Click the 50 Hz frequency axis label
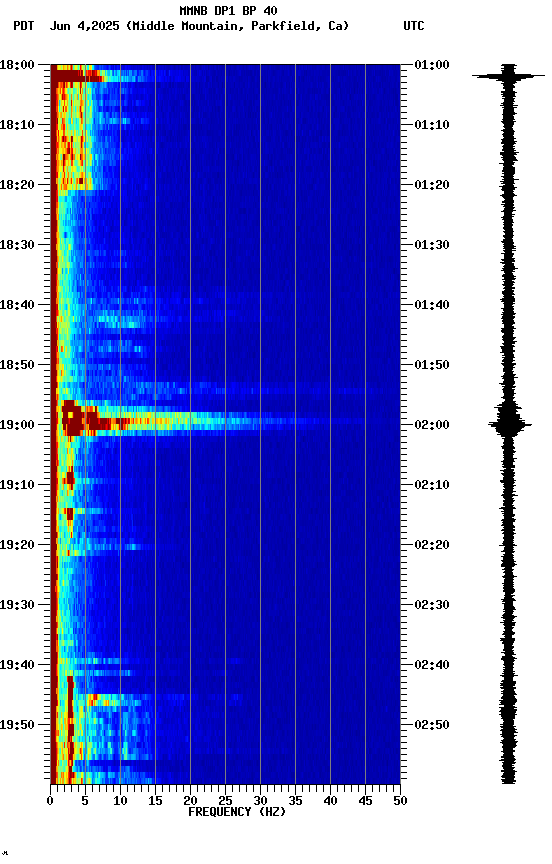This screenshot has width=552, height=864. pos(401,801)
